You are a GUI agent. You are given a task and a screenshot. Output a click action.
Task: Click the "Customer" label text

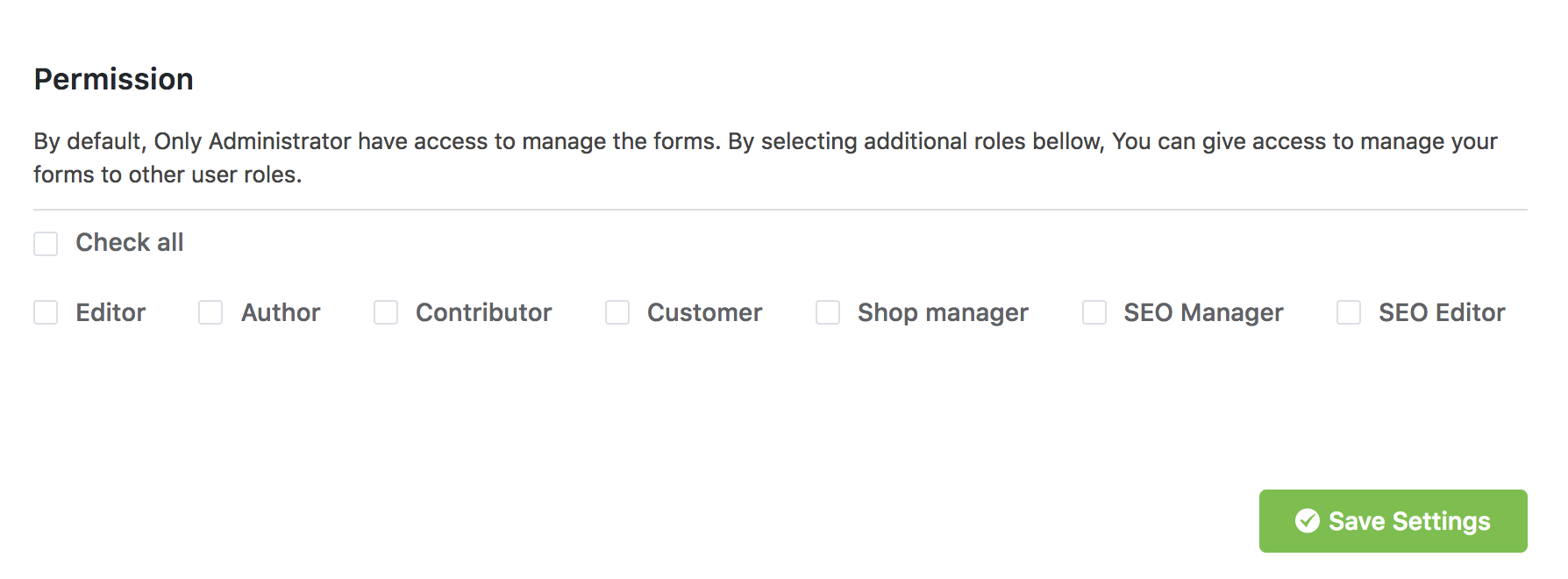(x=704, y=313)
